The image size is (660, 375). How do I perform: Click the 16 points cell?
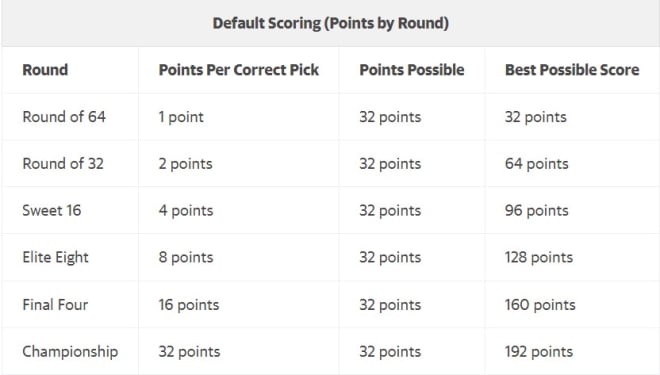(x=189, y=305)
